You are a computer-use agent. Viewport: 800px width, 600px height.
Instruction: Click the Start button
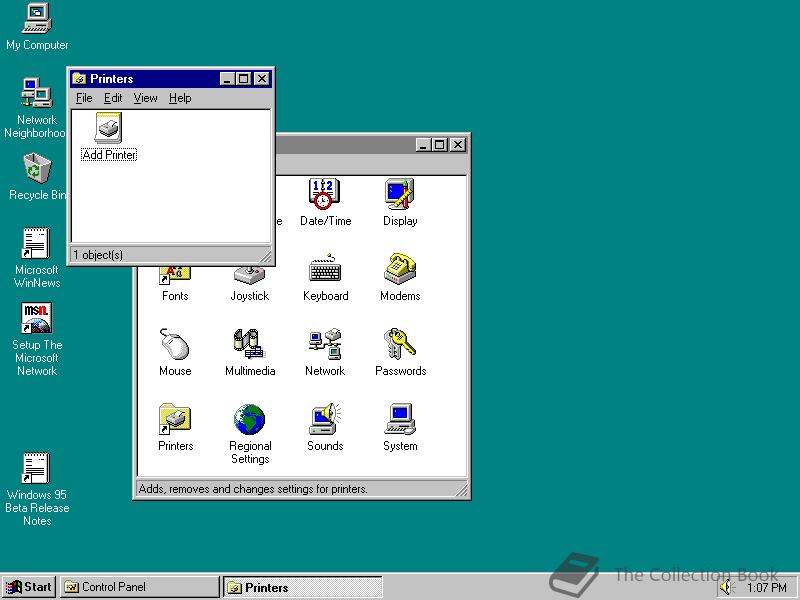tap(29, 587)
